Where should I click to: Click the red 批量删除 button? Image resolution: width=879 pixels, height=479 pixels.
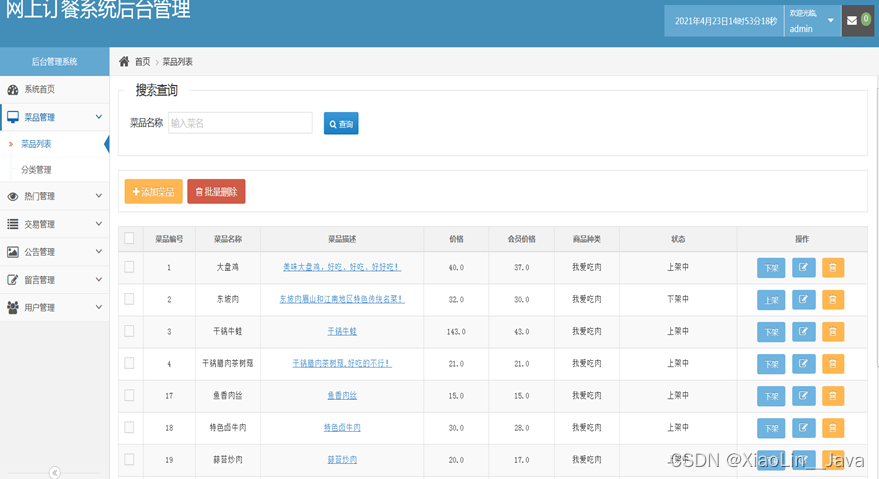216,191
